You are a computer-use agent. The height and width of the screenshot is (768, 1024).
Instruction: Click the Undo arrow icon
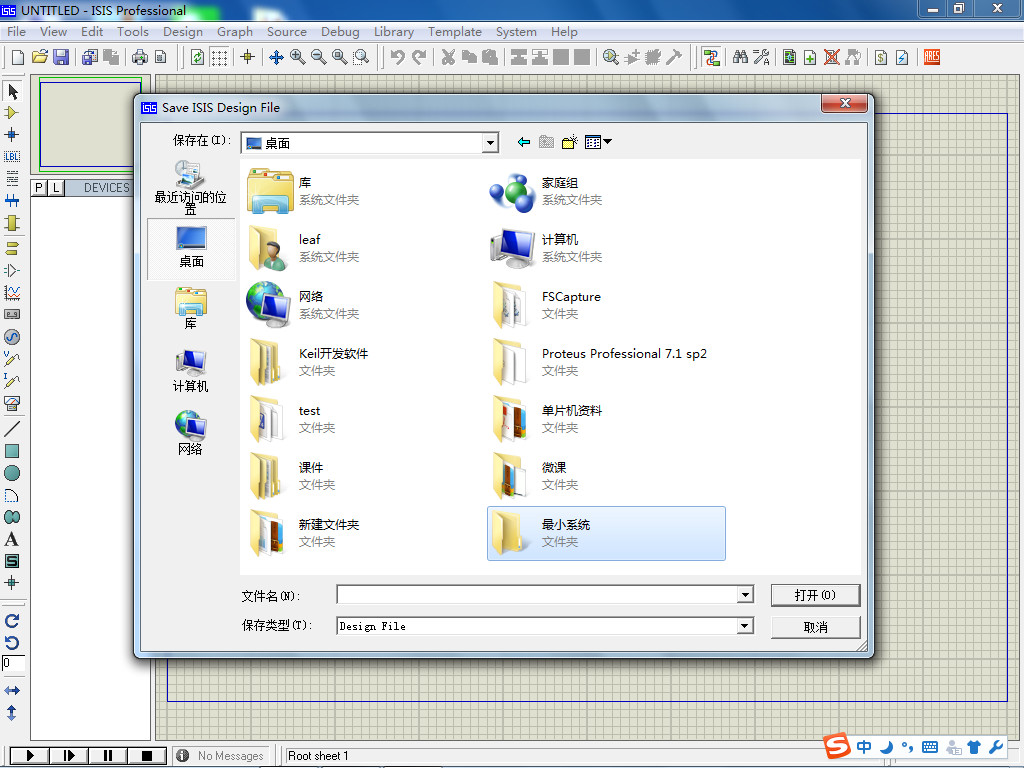pos(397,57)
